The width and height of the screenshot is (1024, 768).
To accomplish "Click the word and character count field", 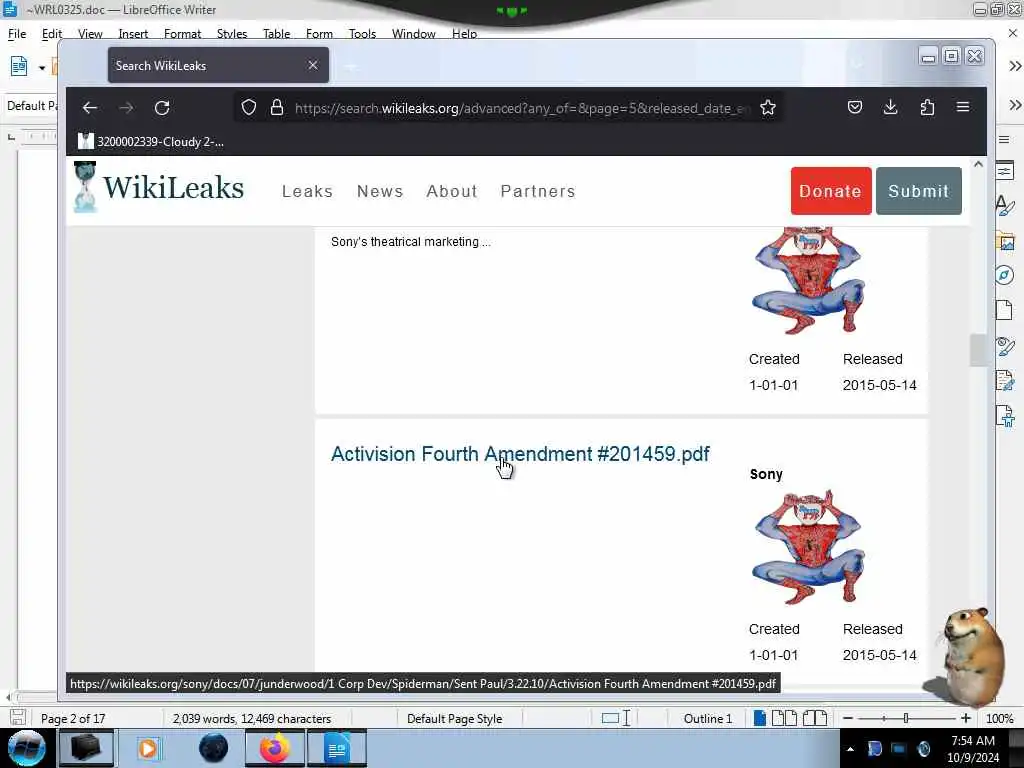I will click(251, 718).
